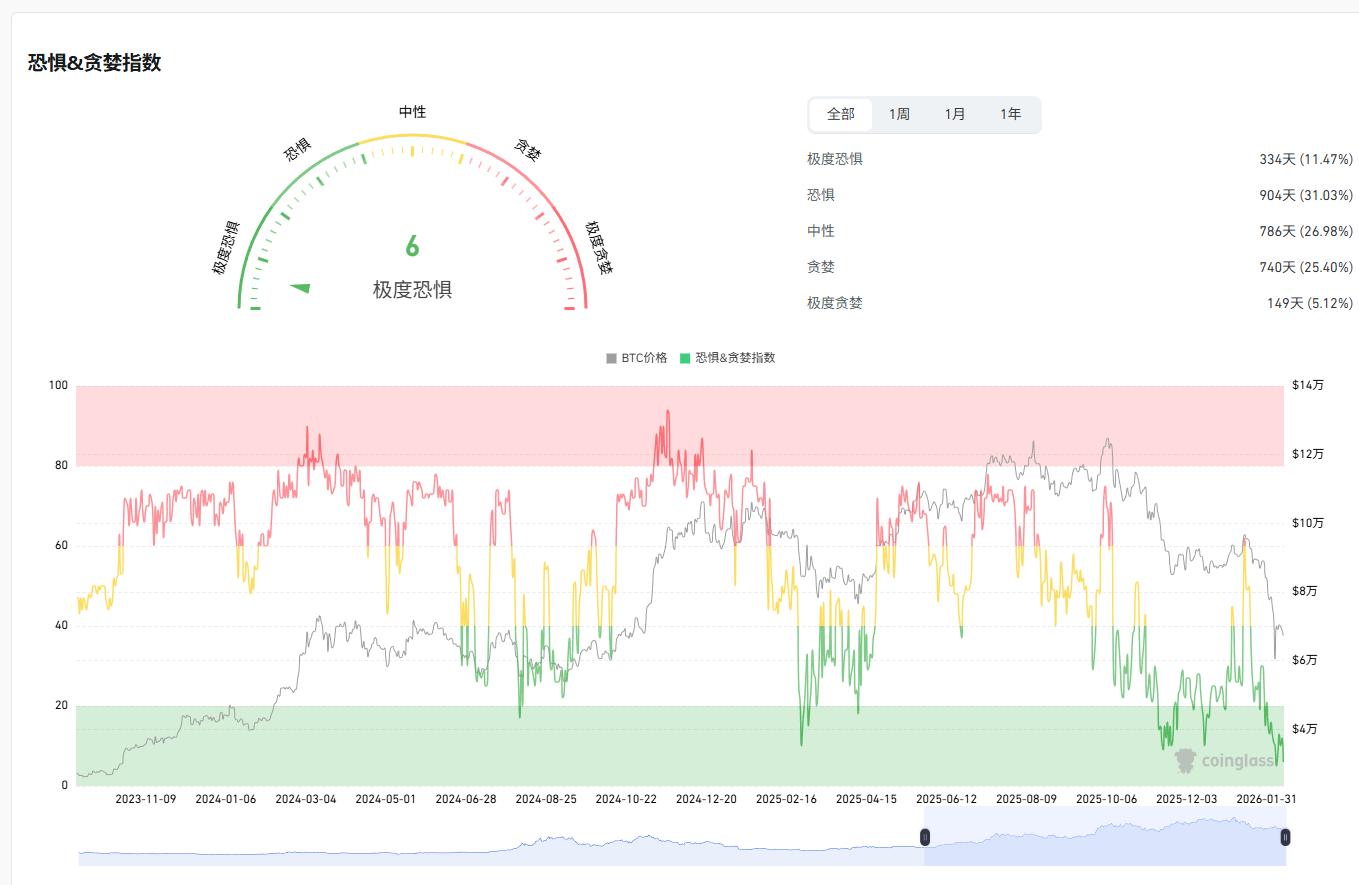
Task: Click the 2025-02-16 date on the x-axis
Action: [786, 799]
